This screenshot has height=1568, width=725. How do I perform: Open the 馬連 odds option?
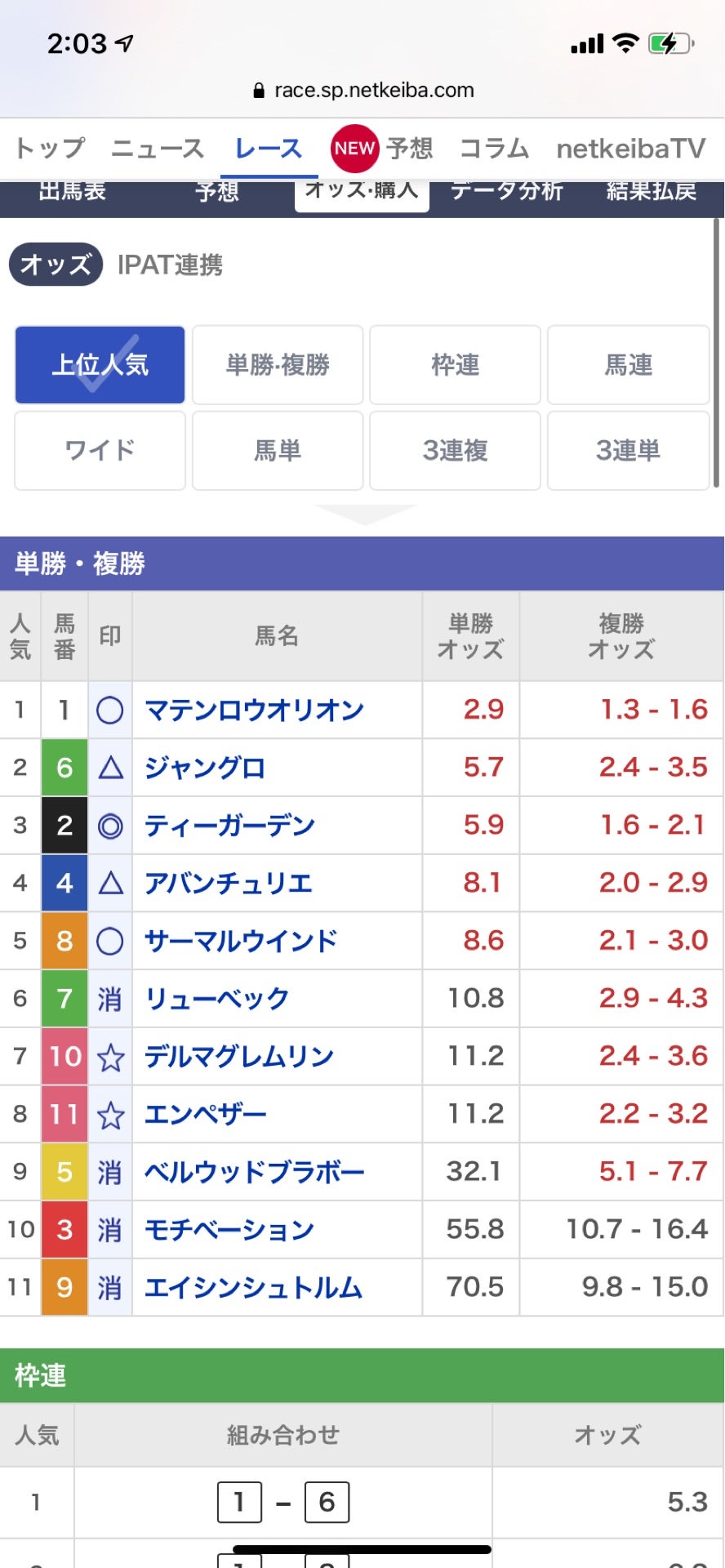628,365
